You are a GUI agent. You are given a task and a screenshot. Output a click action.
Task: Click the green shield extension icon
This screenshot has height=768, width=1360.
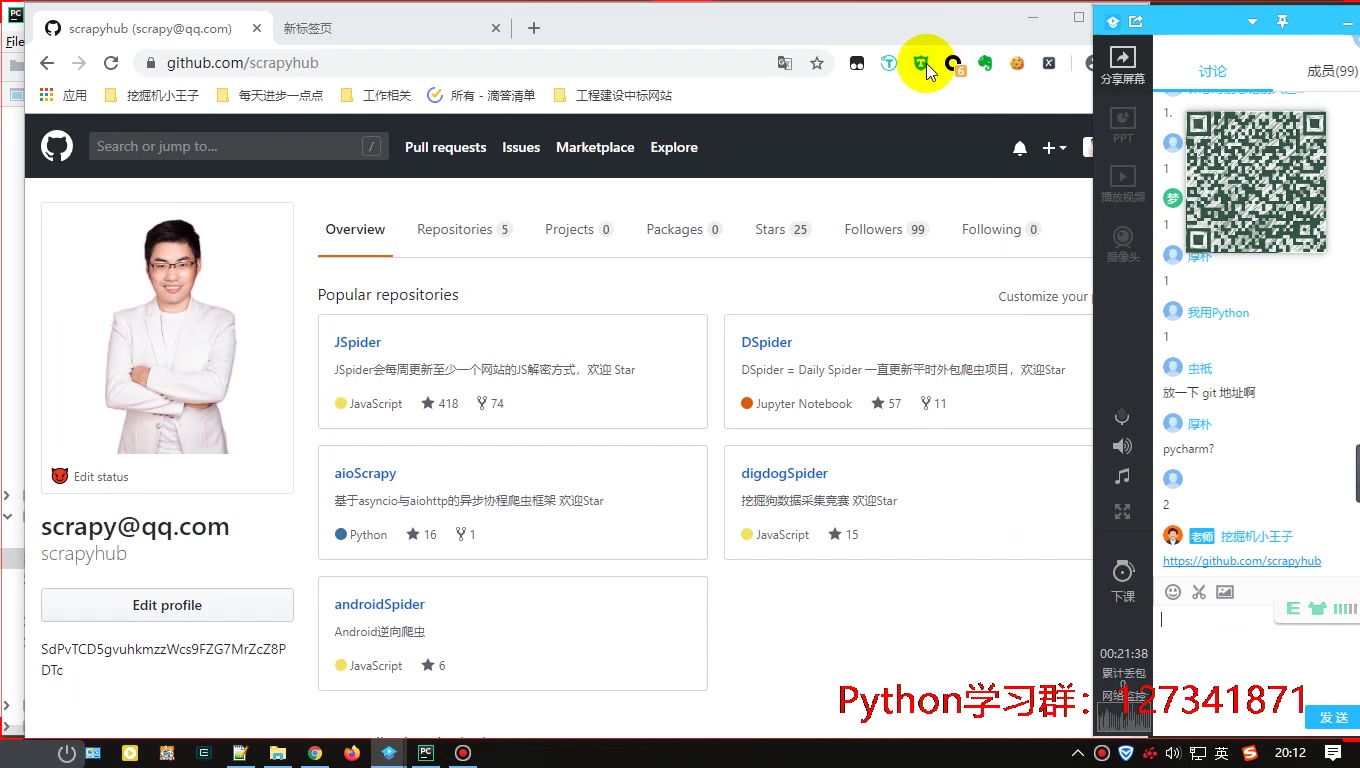pyautogui.click(x=921, y=63)
